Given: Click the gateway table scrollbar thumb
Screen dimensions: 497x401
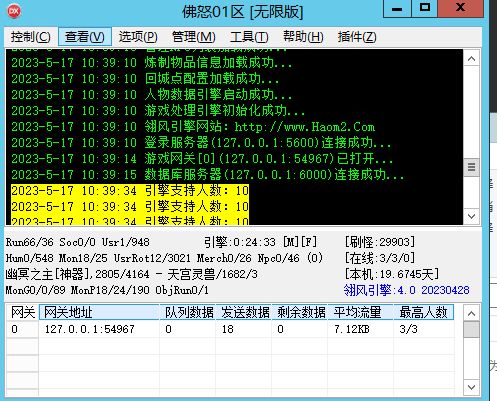Looking at the screenshot, I should (x=471, y=330).
